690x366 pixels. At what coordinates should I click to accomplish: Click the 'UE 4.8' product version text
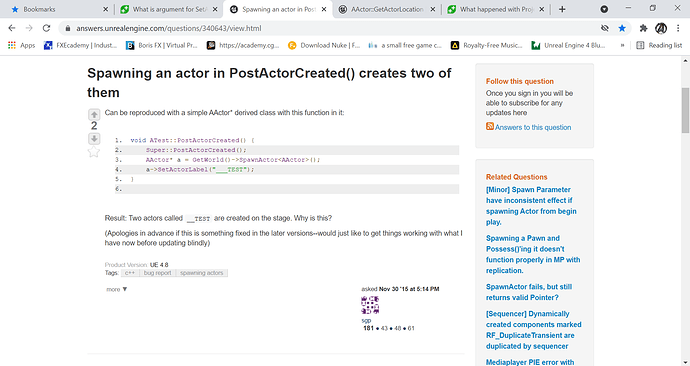click(x=159, y=265)
